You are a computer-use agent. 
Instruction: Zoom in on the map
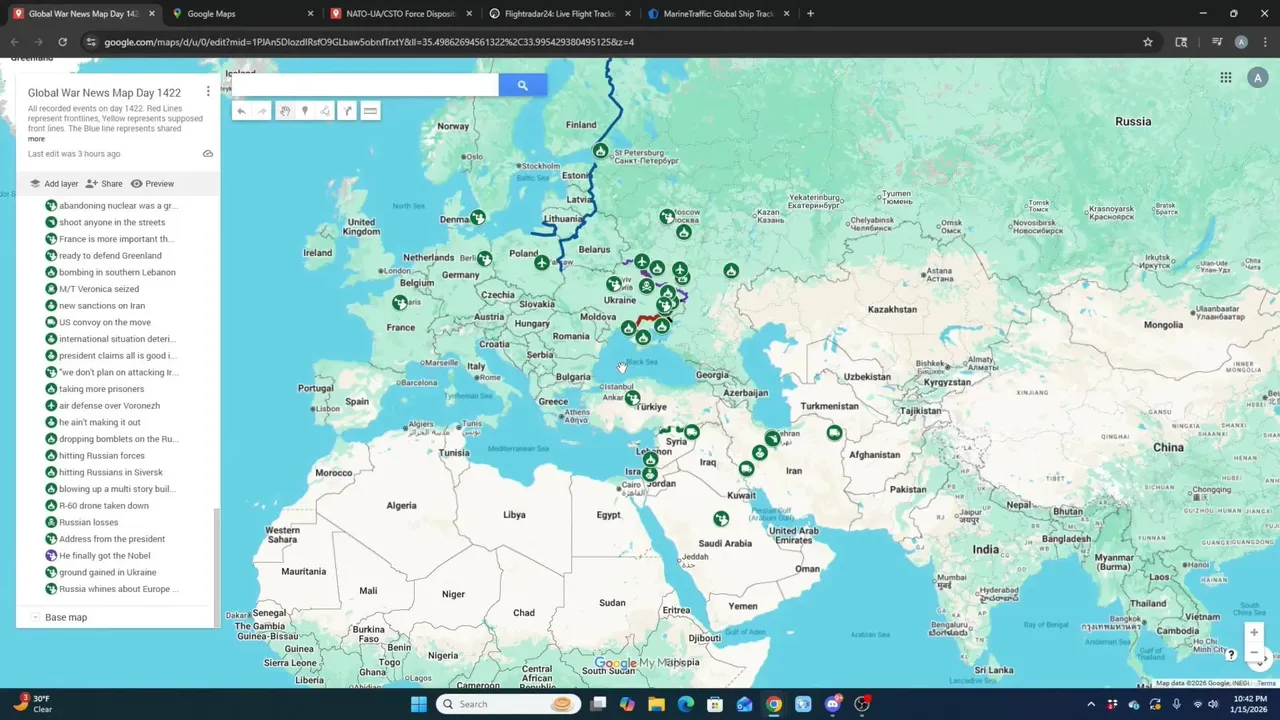click(1254, 632)
